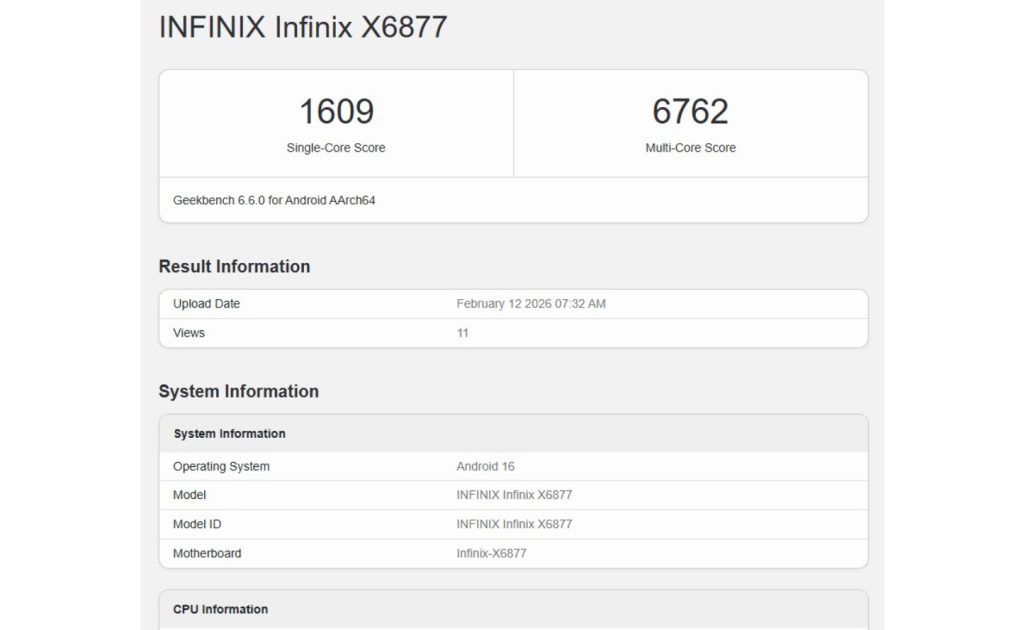Click the Result Information heading
This screenshot has height=630, width=1024.
(233, 266)
